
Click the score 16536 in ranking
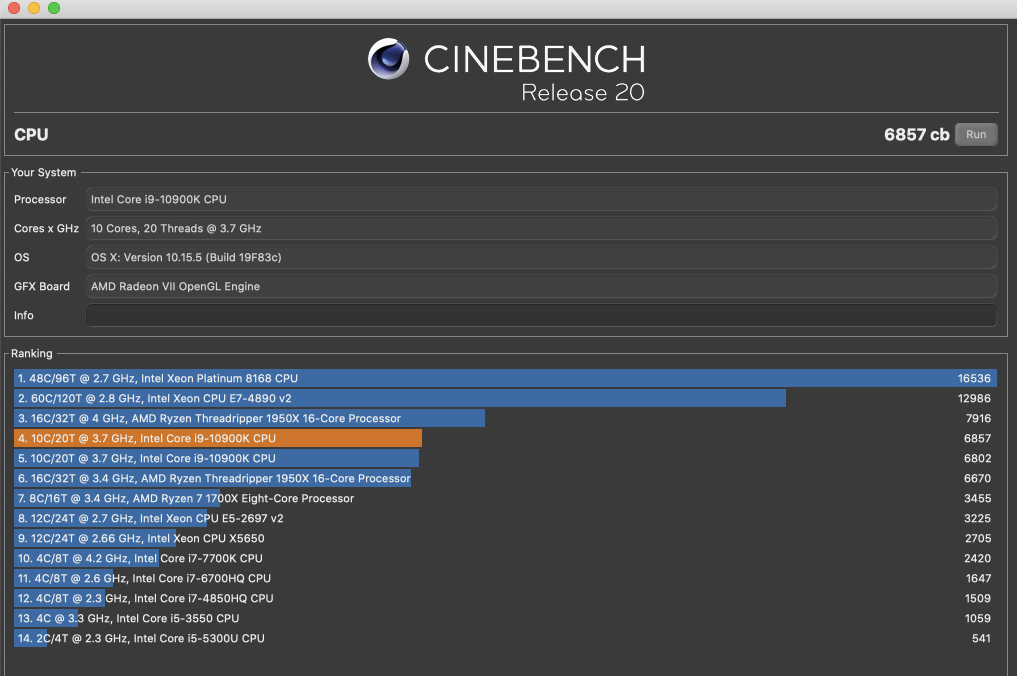[x=974, y=378]
